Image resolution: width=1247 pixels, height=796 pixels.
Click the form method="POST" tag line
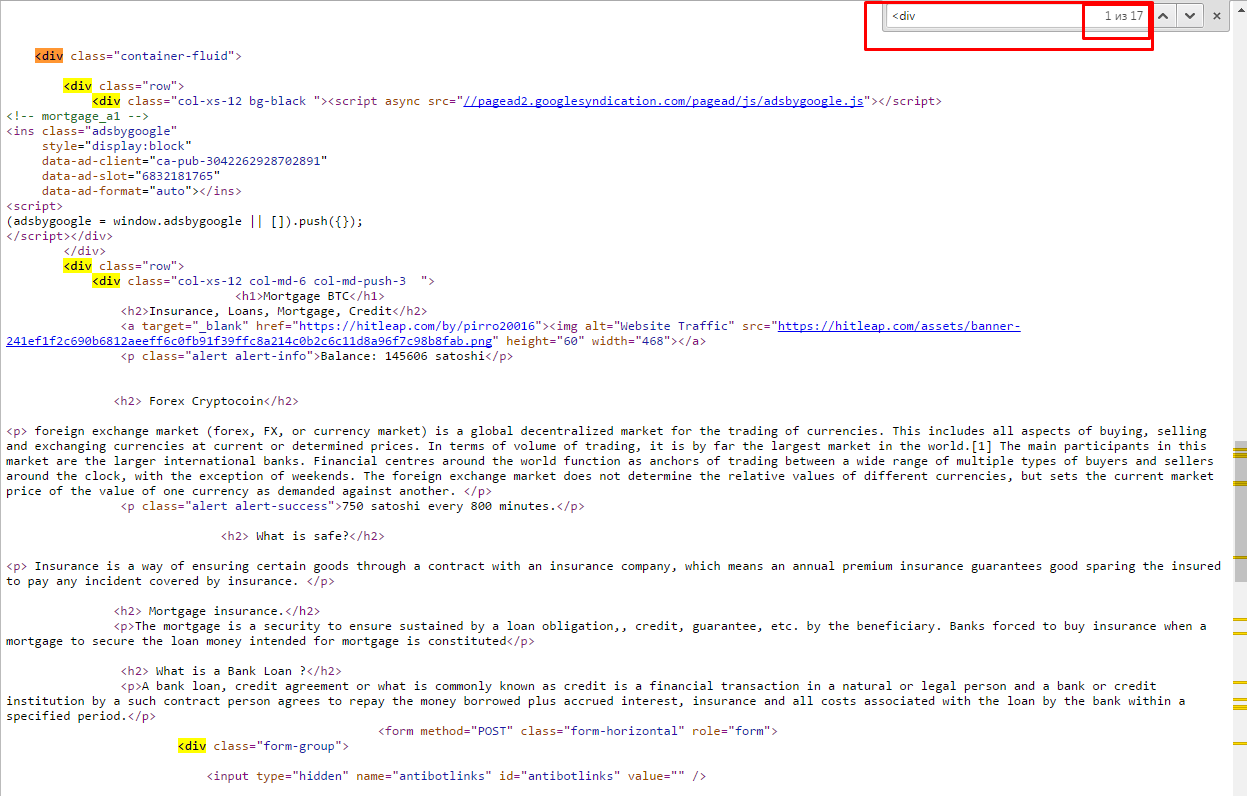pos(578,731)
